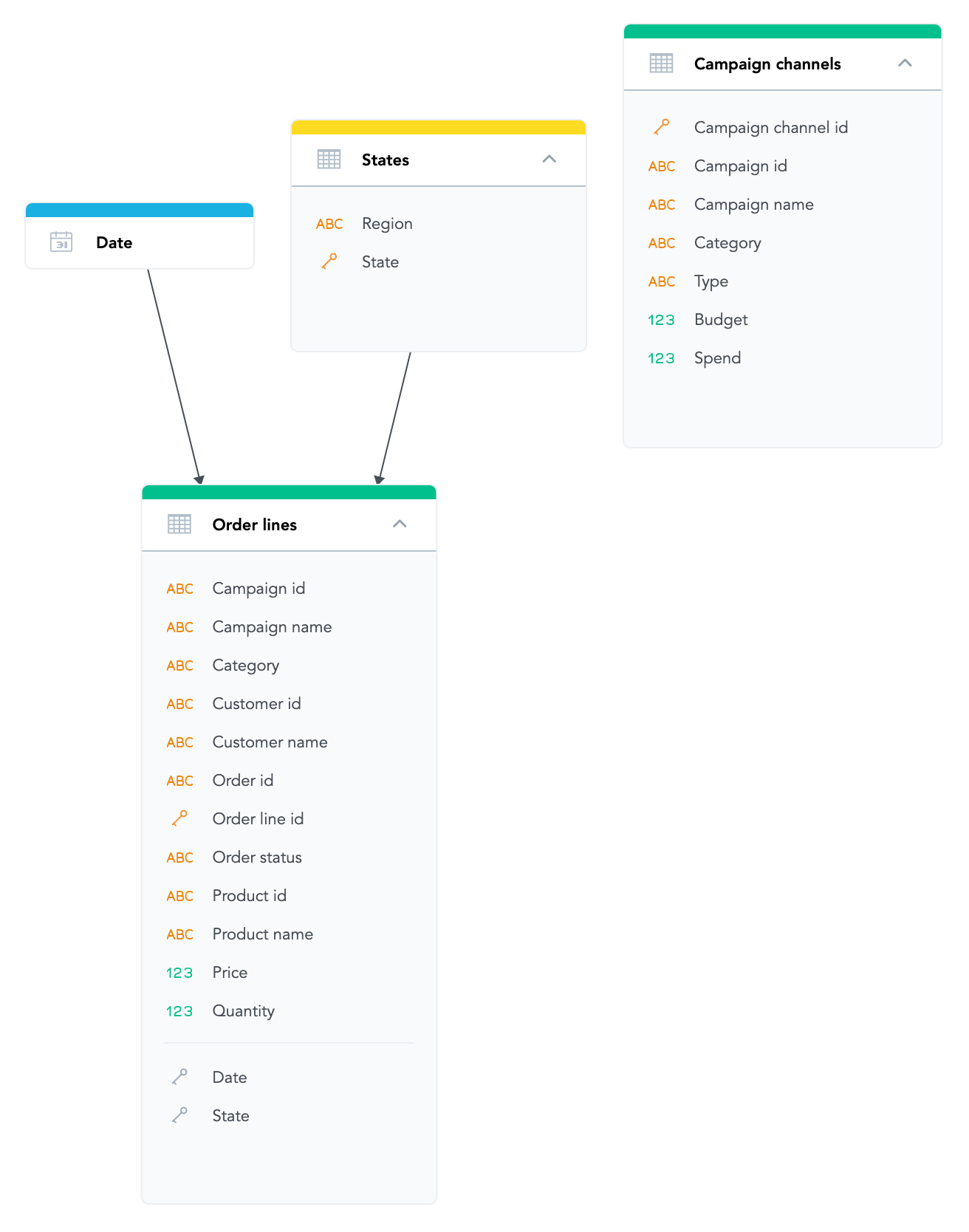Click the States table icon
Screen dimensions: 969x1232
[x=329, y=160]
